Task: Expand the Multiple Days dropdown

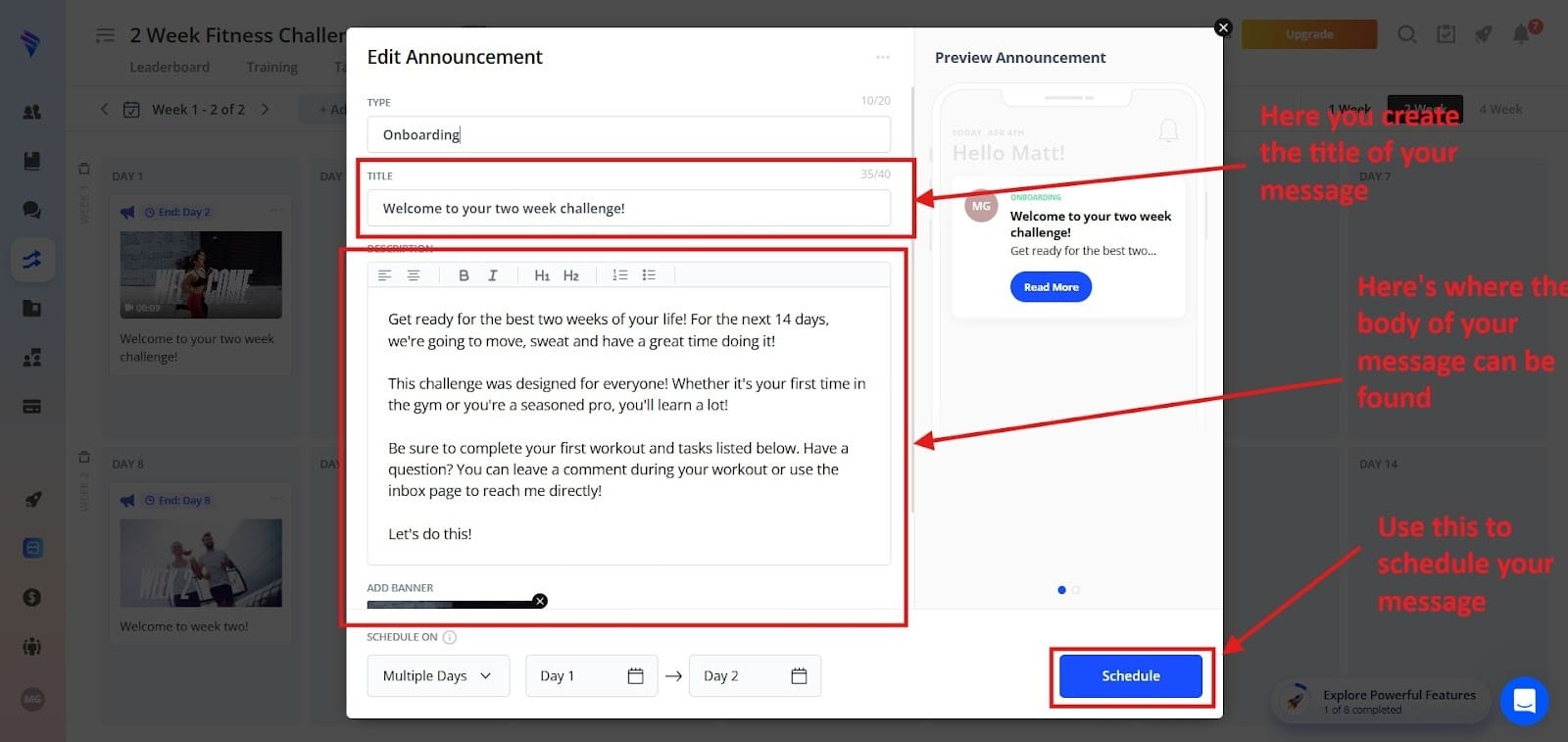Action: pyautogui.click(x=438, y=675)
